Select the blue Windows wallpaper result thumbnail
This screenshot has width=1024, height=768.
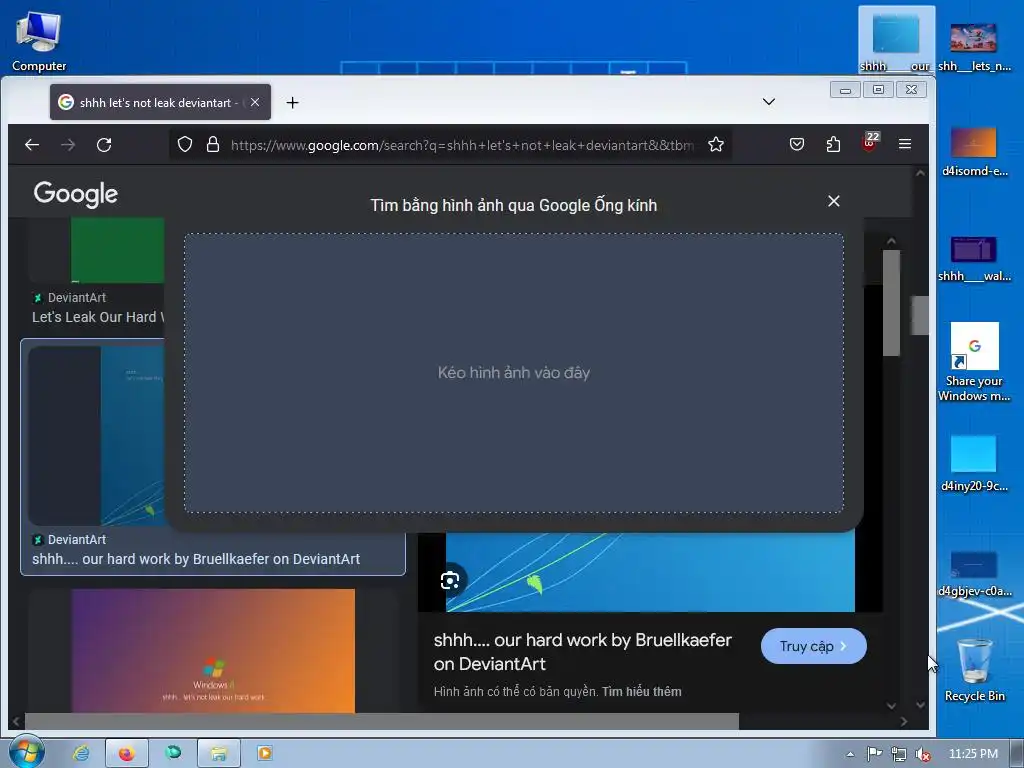96,436
